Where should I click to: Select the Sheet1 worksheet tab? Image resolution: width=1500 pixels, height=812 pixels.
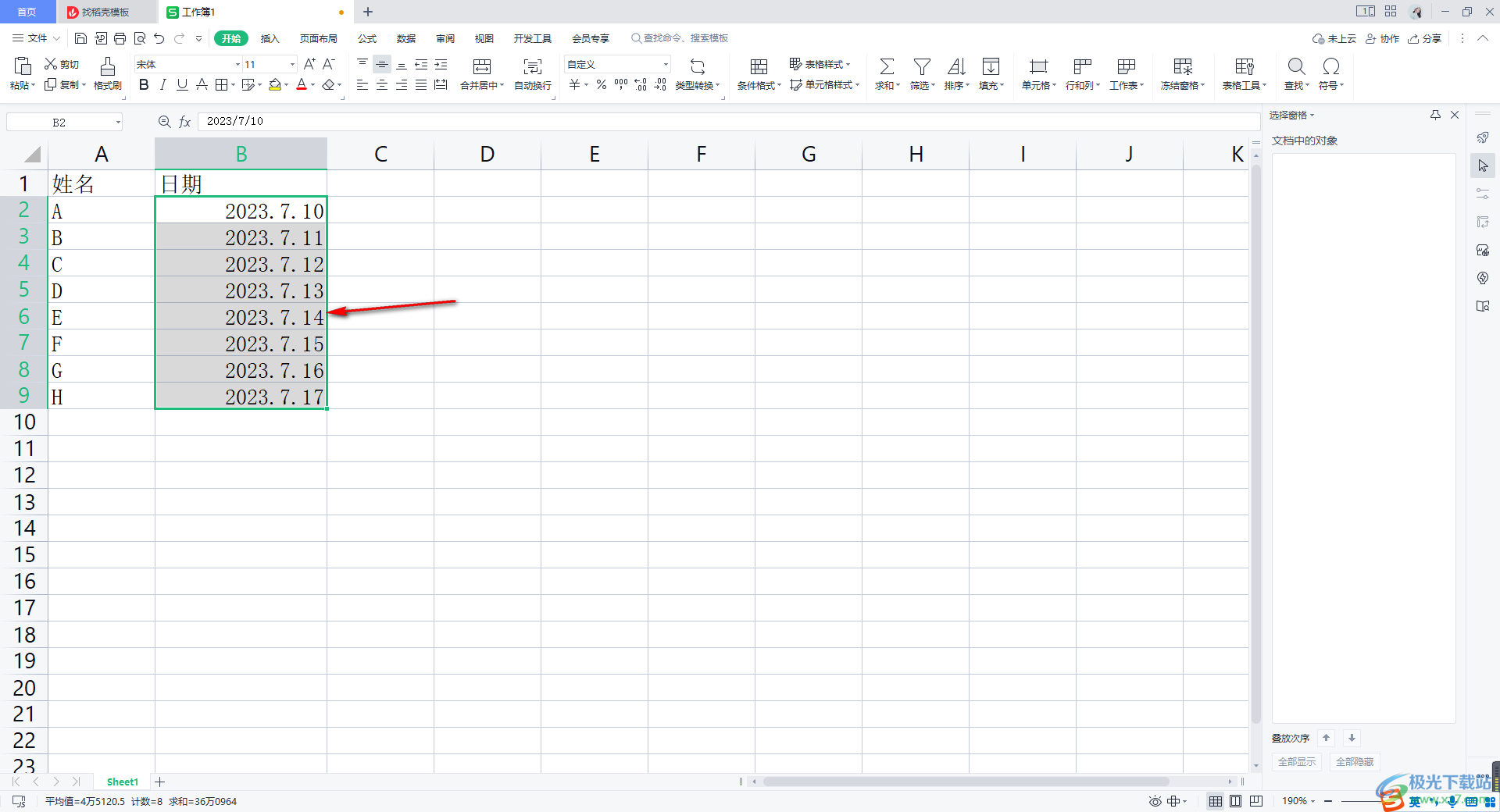[x=122, y=782]
